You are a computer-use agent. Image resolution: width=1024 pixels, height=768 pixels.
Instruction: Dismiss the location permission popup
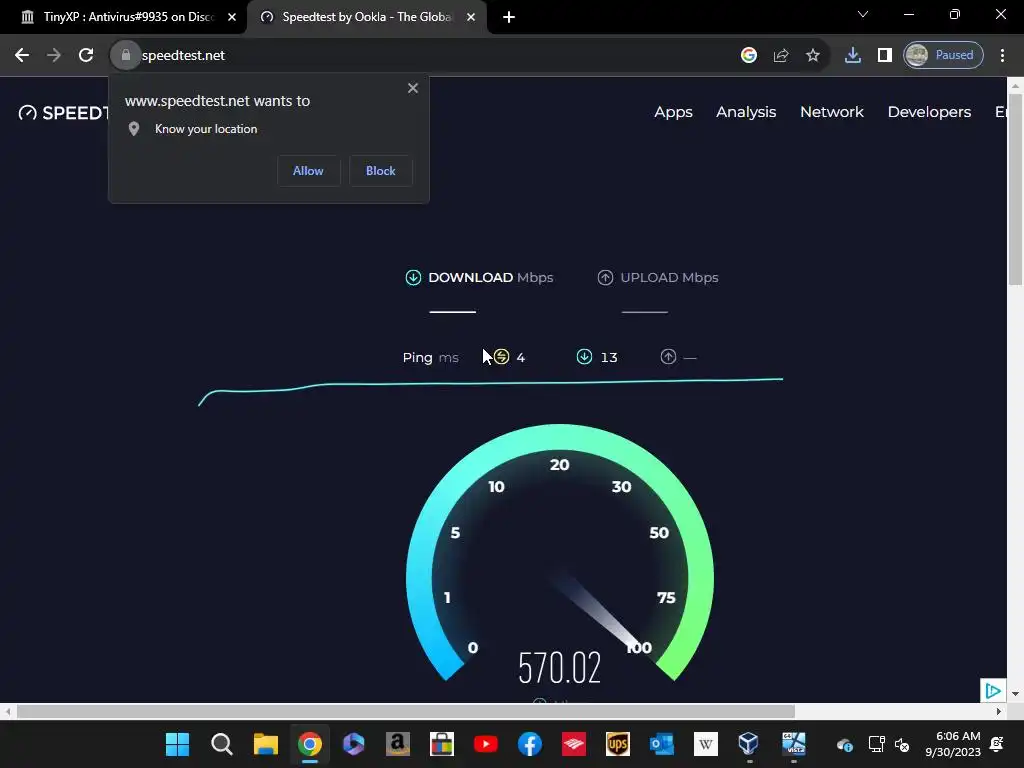pos(413,88)
